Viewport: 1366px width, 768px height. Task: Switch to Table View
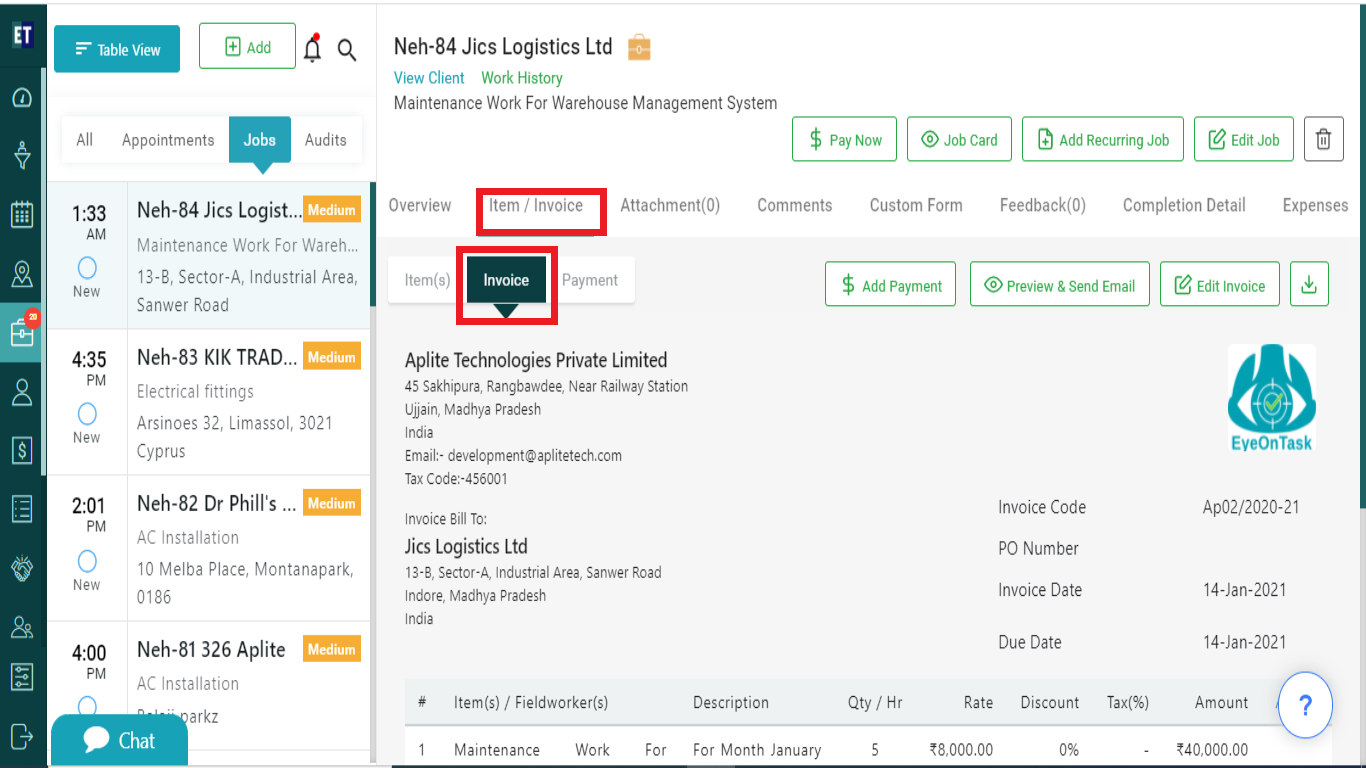[117, 49]
